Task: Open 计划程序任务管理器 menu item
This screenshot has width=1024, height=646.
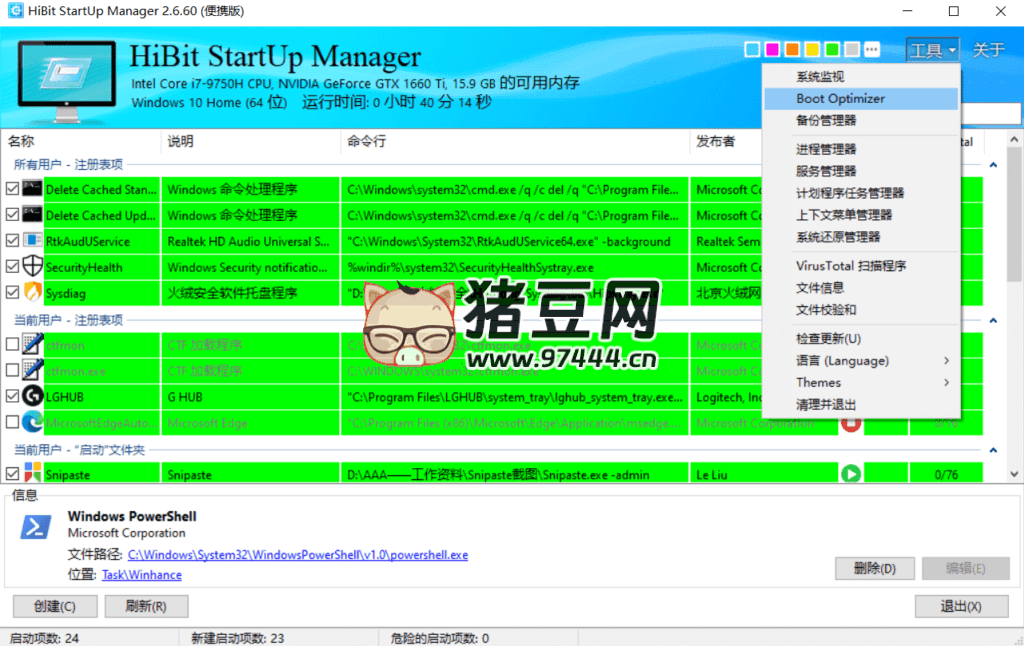Action: (x=861, y=193)
